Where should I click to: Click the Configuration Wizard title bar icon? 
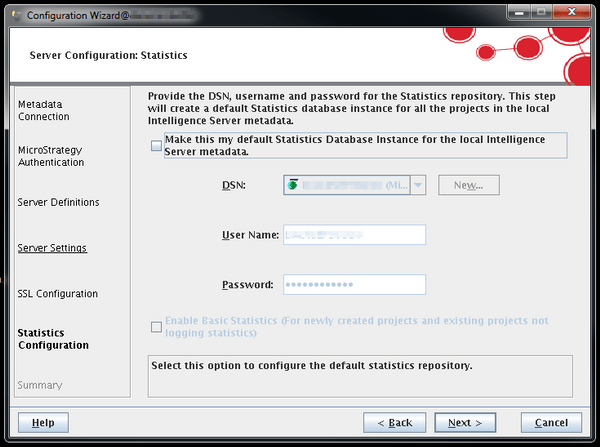tap(16, 15)
